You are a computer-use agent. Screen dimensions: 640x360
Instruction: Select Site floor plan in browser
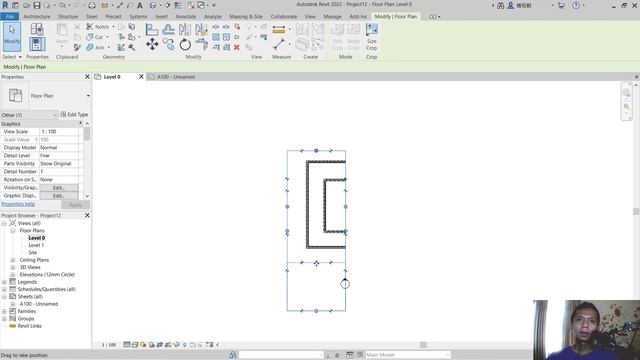point(33,253)
